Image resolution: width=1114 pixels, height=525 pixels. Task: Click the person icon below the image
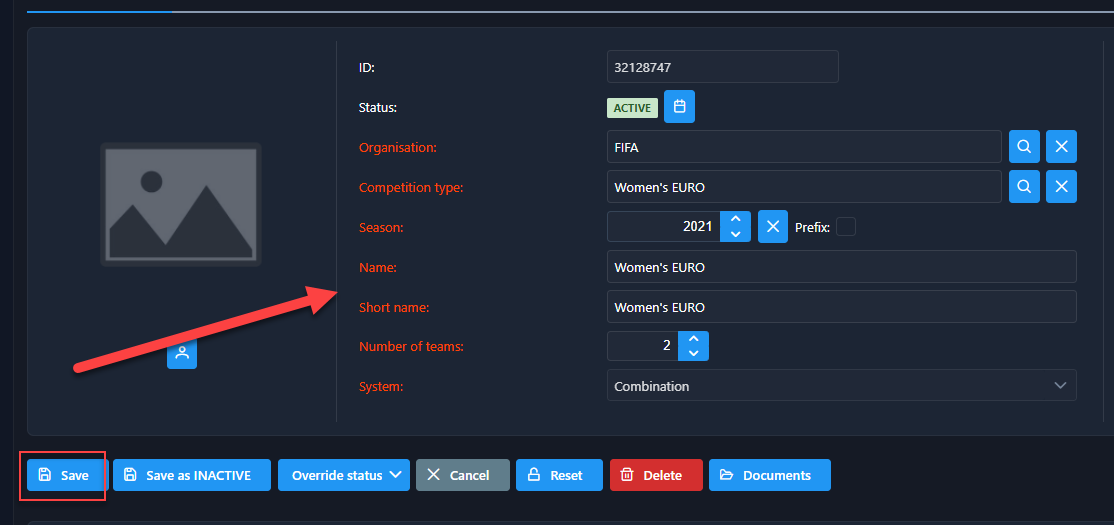point(182,353)
